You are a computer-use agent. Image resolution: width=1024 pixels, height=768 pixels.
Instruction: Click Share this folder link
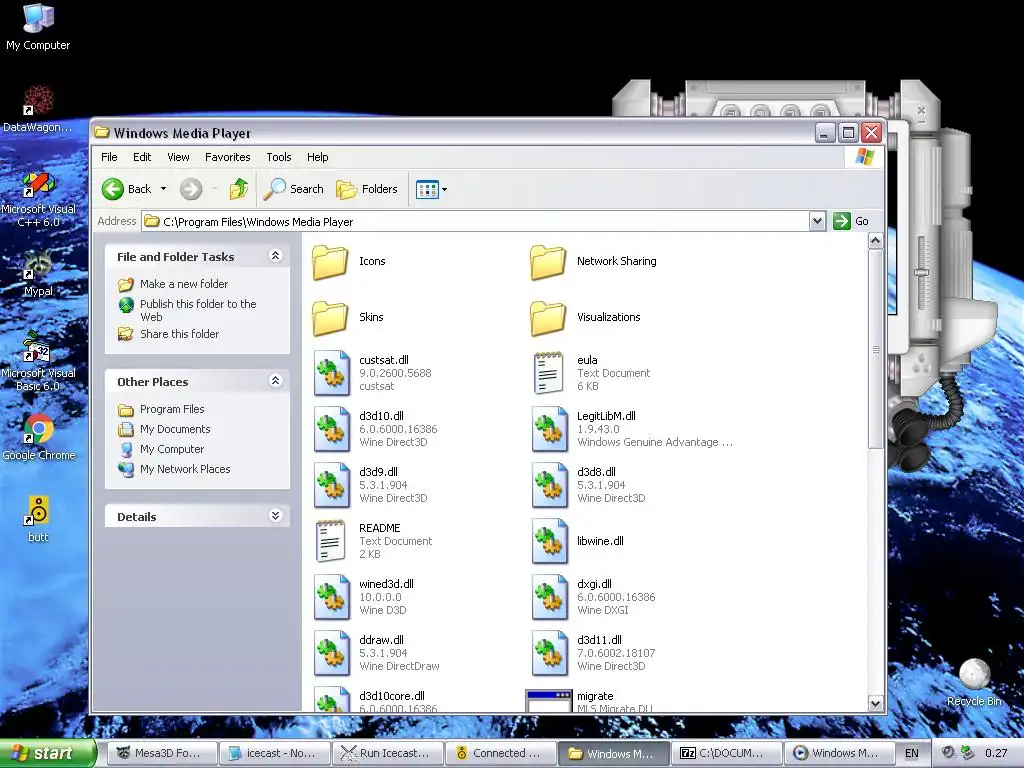[x=180, y=334]
